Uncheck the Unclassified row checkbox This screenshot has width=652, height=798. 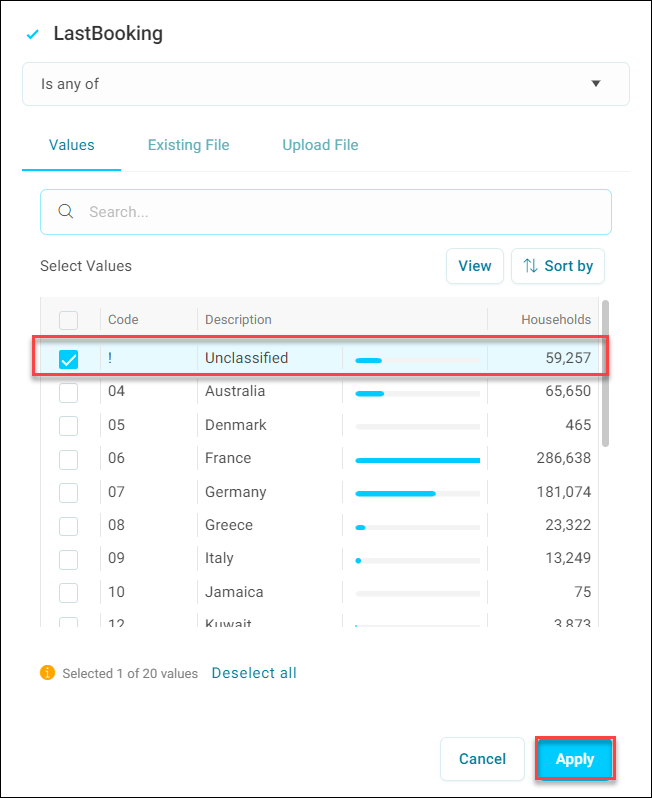[x=69, y=359]
